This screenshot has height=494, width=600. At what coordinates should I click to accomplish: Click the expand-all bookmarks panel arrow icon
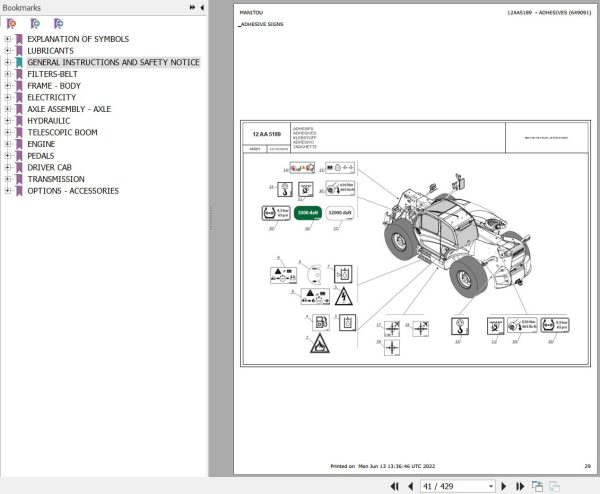pyautogui.click(x=192, y=7)
